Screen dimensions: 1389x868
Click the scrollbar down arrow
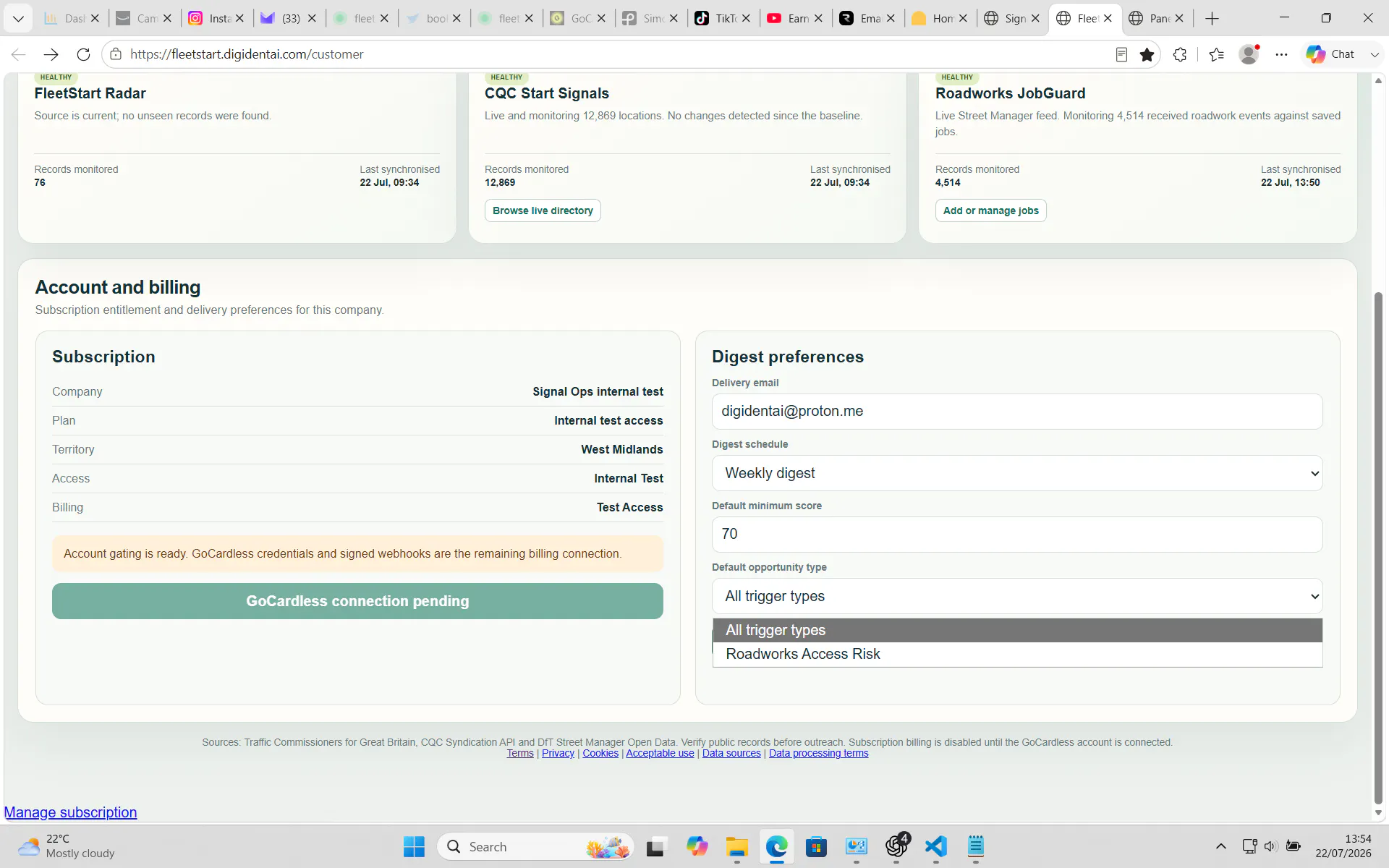tap(1378, 813)
